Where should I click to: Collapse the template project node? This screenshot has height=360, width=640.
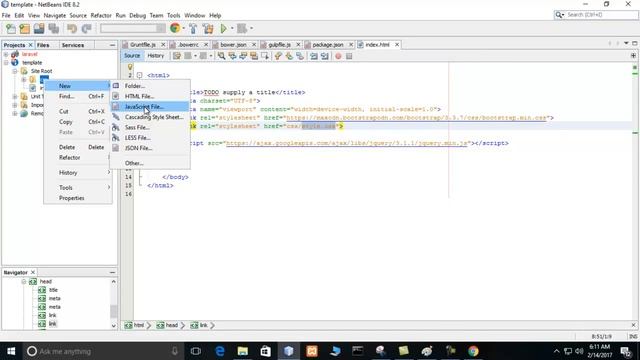[6, 62]
